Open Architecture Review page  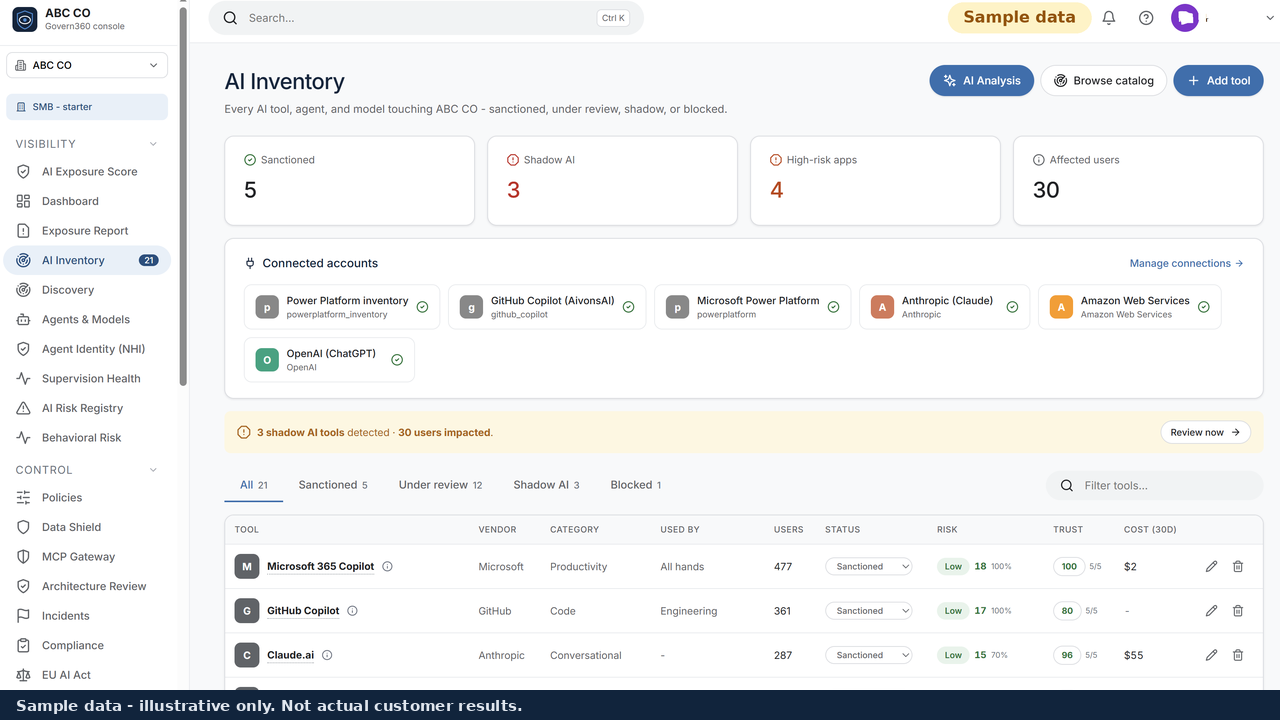click(88, 586)
